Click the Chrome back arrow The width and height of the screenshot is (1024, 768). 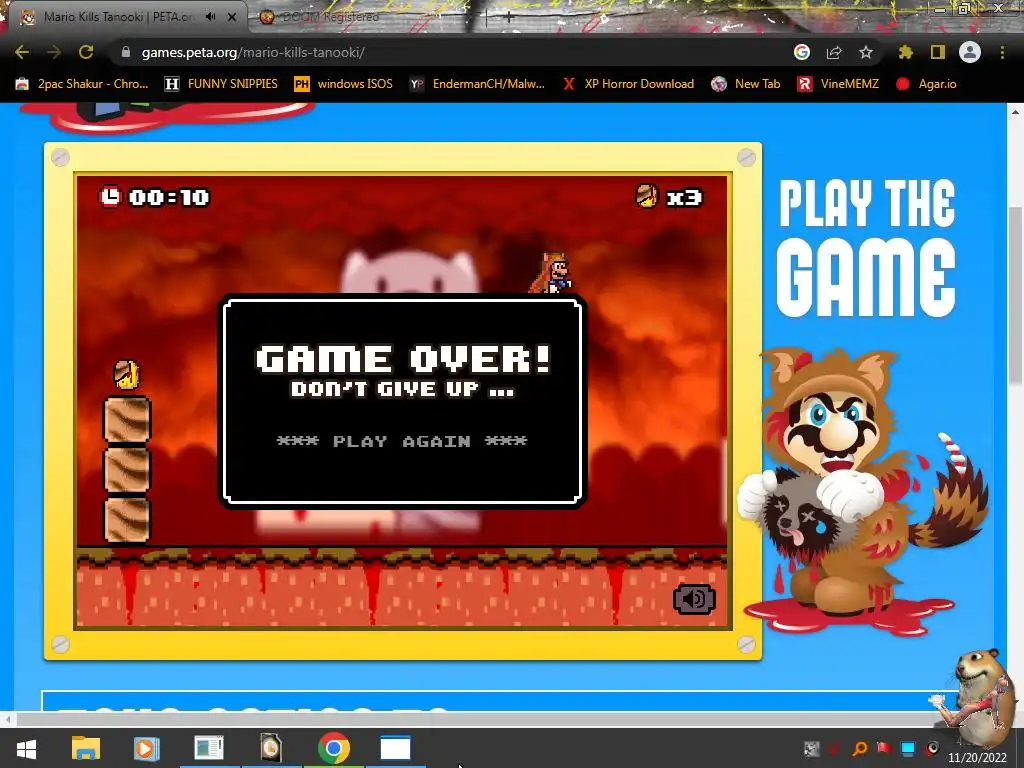[22, 52]
